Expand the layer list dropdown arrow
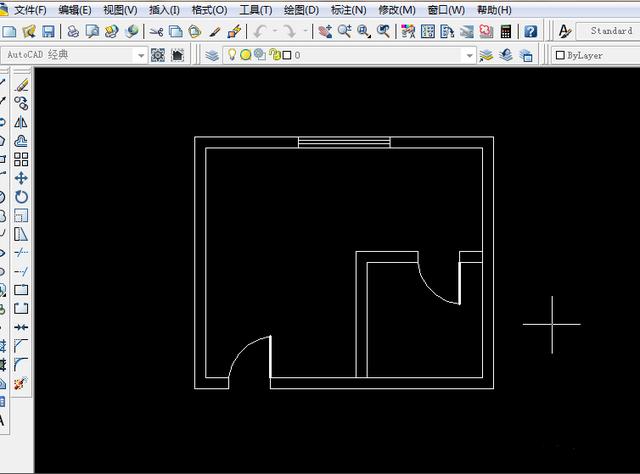This screenshot has height=474, width=640. (x=470, y=55)
